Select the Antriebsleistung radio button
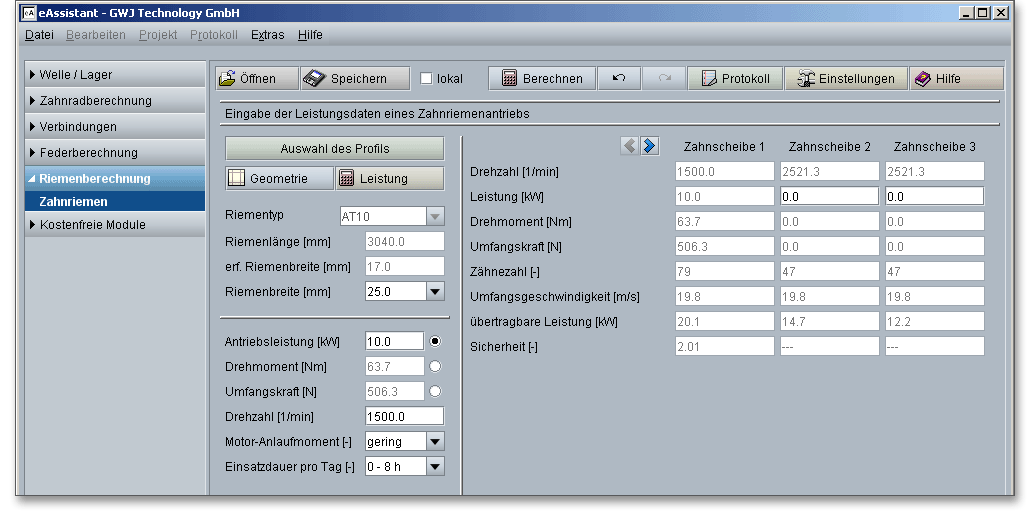Screen dimensions: 1030x511 coord(435,341)
